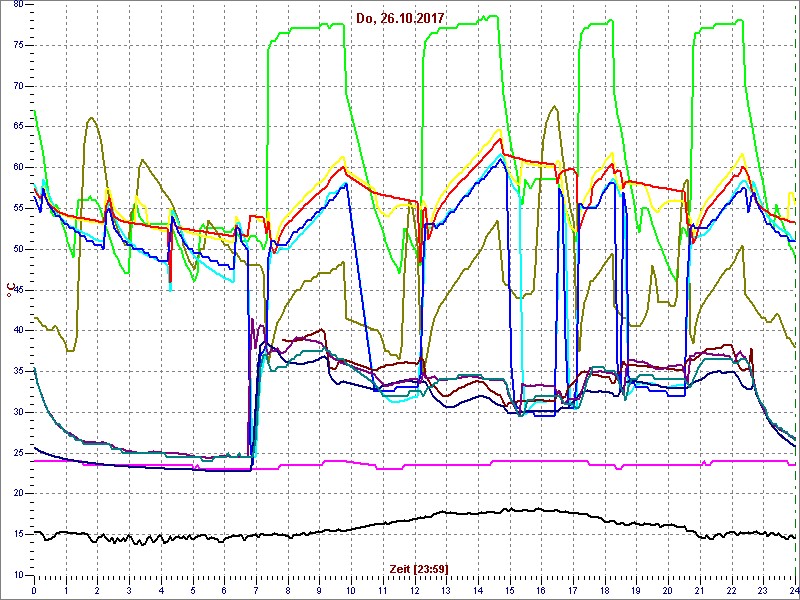Click hour '0' on the time axis
Screen dimensions: 800x600
point(34,590)
